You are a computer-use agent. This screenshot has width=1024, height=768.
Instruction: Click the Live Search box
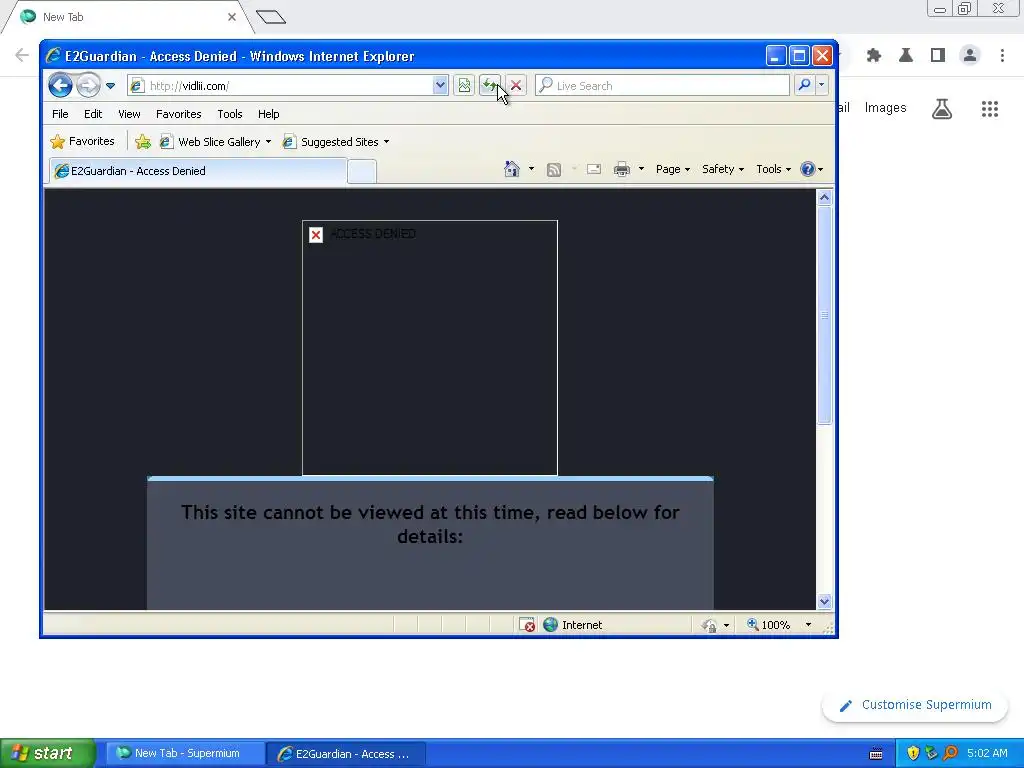pyautogui.click(x=662, y=86)
